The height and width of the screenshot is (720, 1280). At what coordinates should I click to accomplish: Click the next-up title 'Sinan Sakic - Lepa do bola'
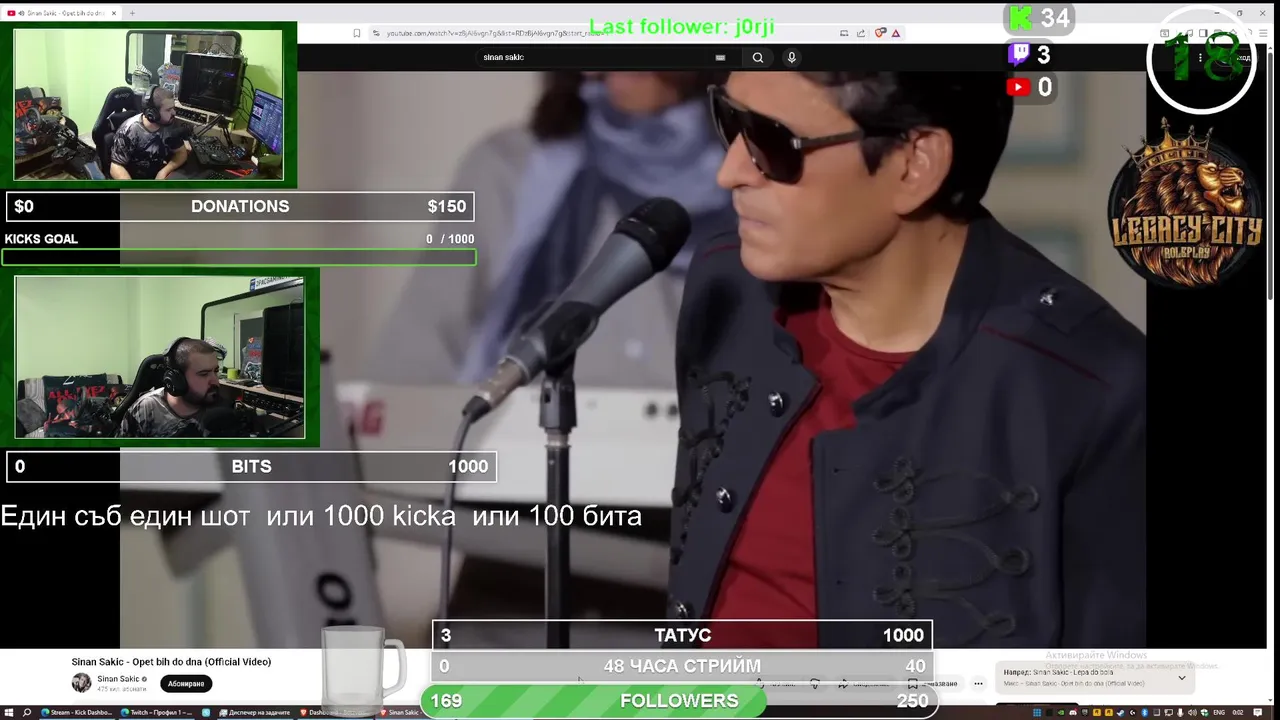click(1073, 672)
